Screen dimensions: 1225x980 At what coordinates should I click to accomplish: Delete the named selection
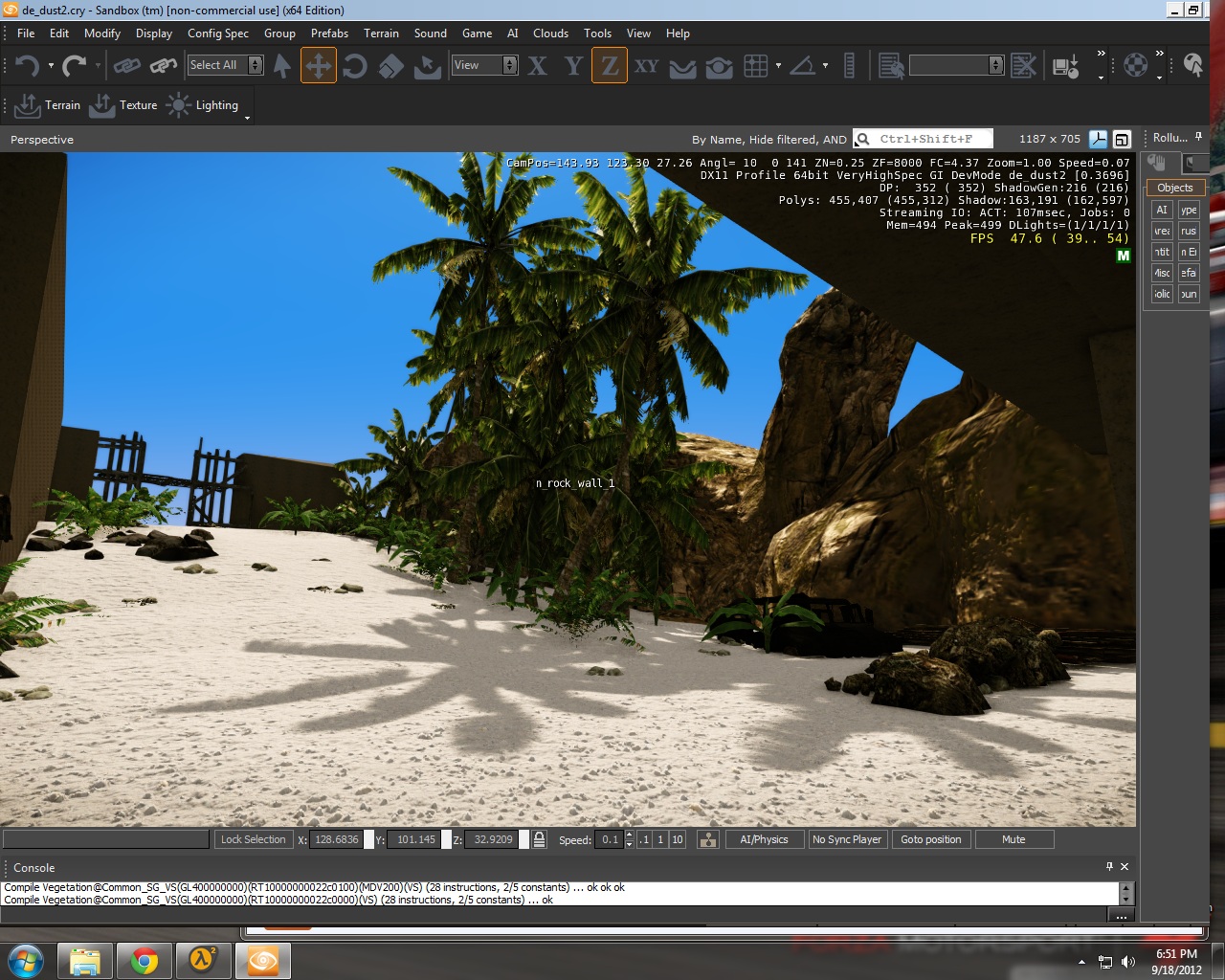click(1023, 65)
